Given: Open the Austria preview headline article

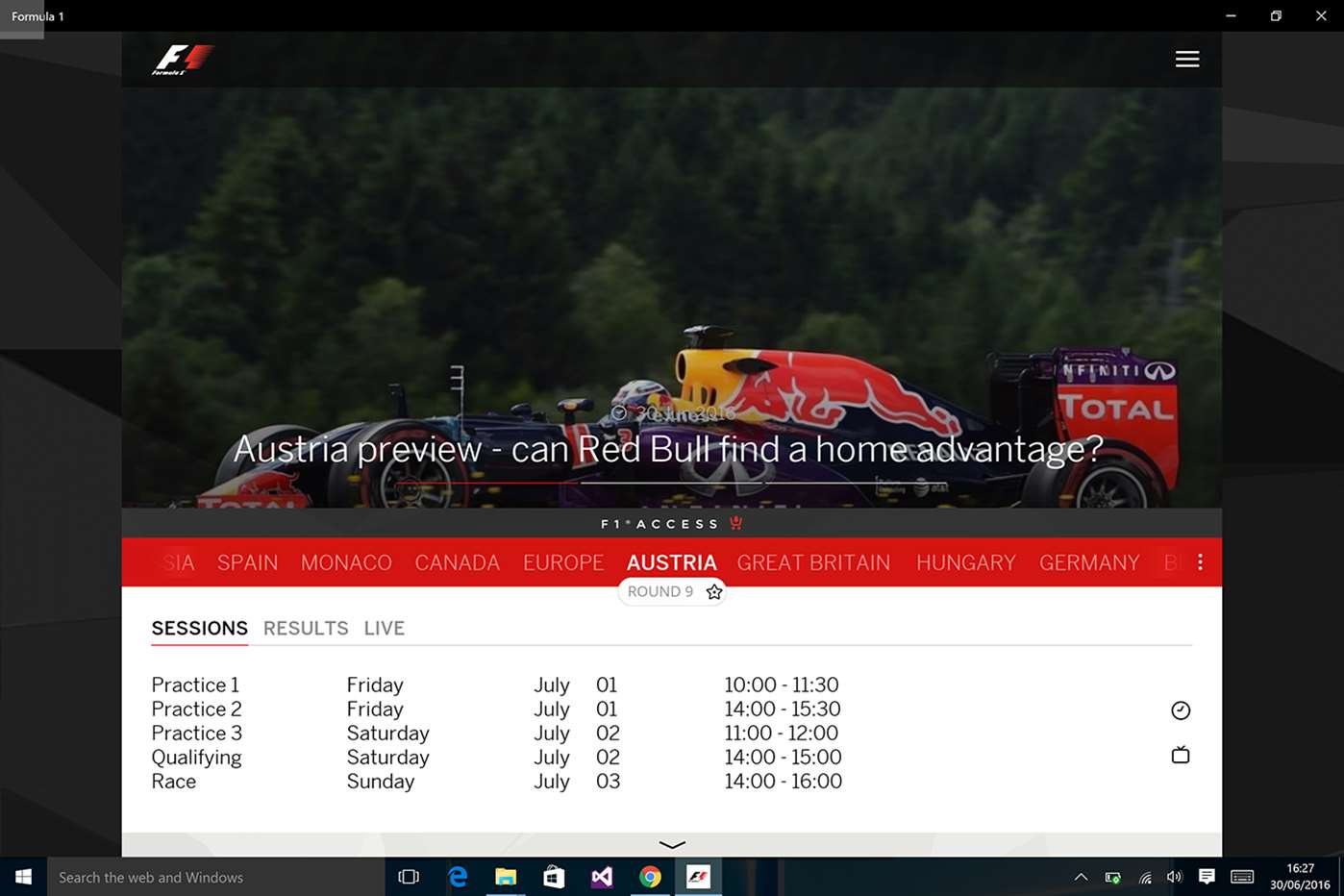Looking at the screenshot, I should (668, 449).
